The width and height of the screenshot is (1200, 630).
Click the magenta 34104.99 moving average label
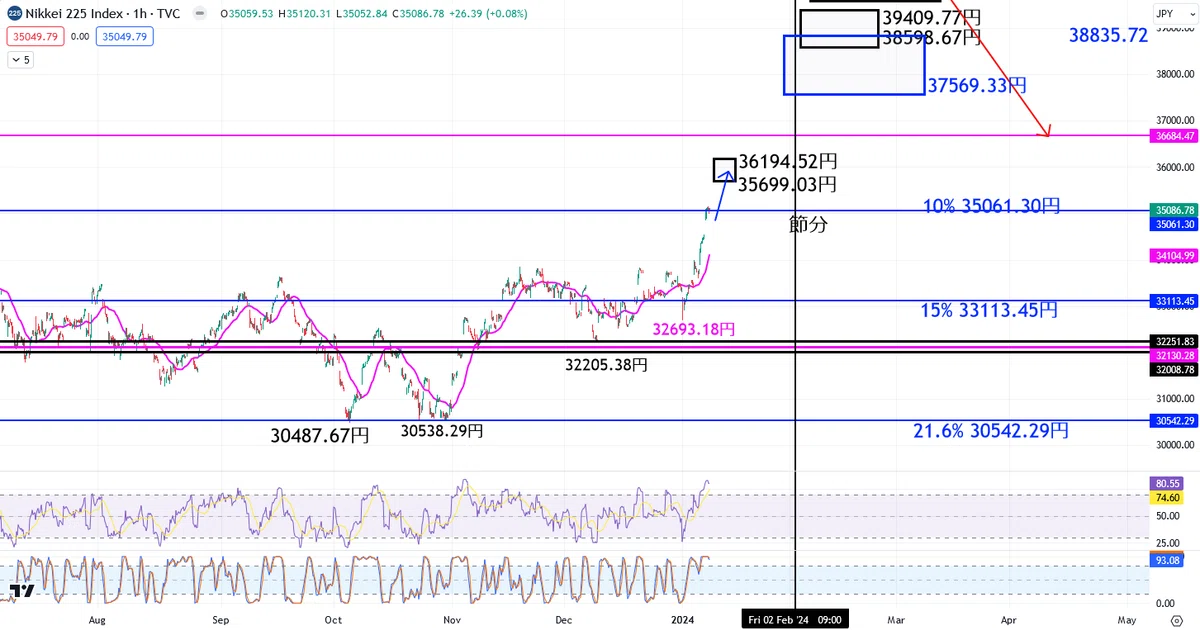click(x=1174, y=255)
